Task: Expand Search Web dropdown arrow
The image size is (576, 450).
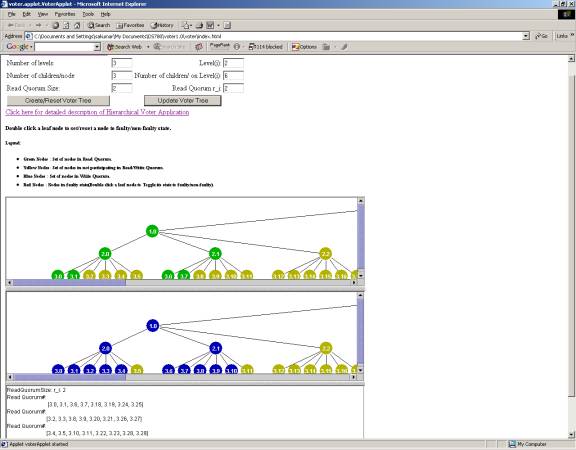Action: click(148, 47)
